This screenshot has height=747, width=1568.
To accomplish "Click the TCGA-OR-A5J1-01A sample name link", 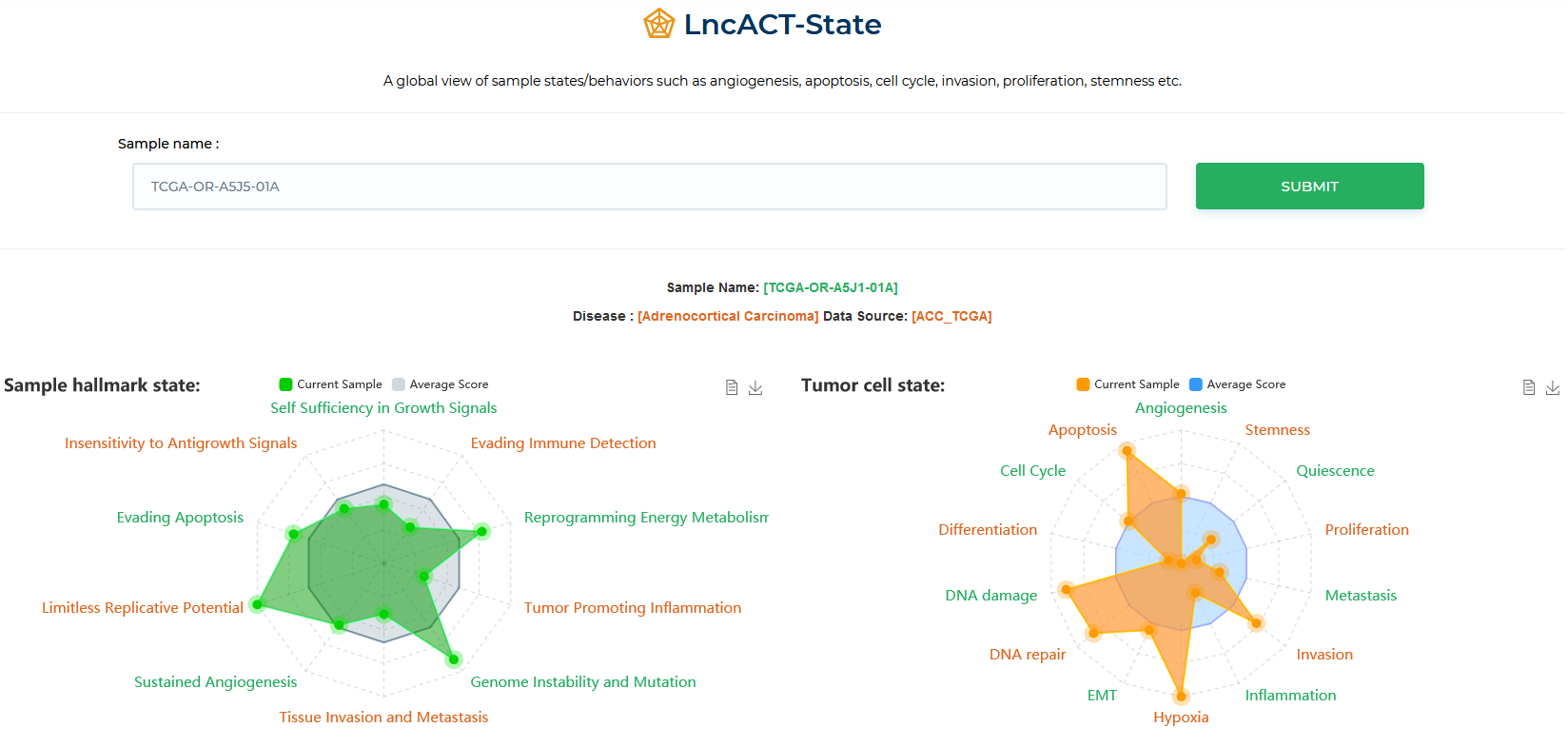I will point(831,287).
